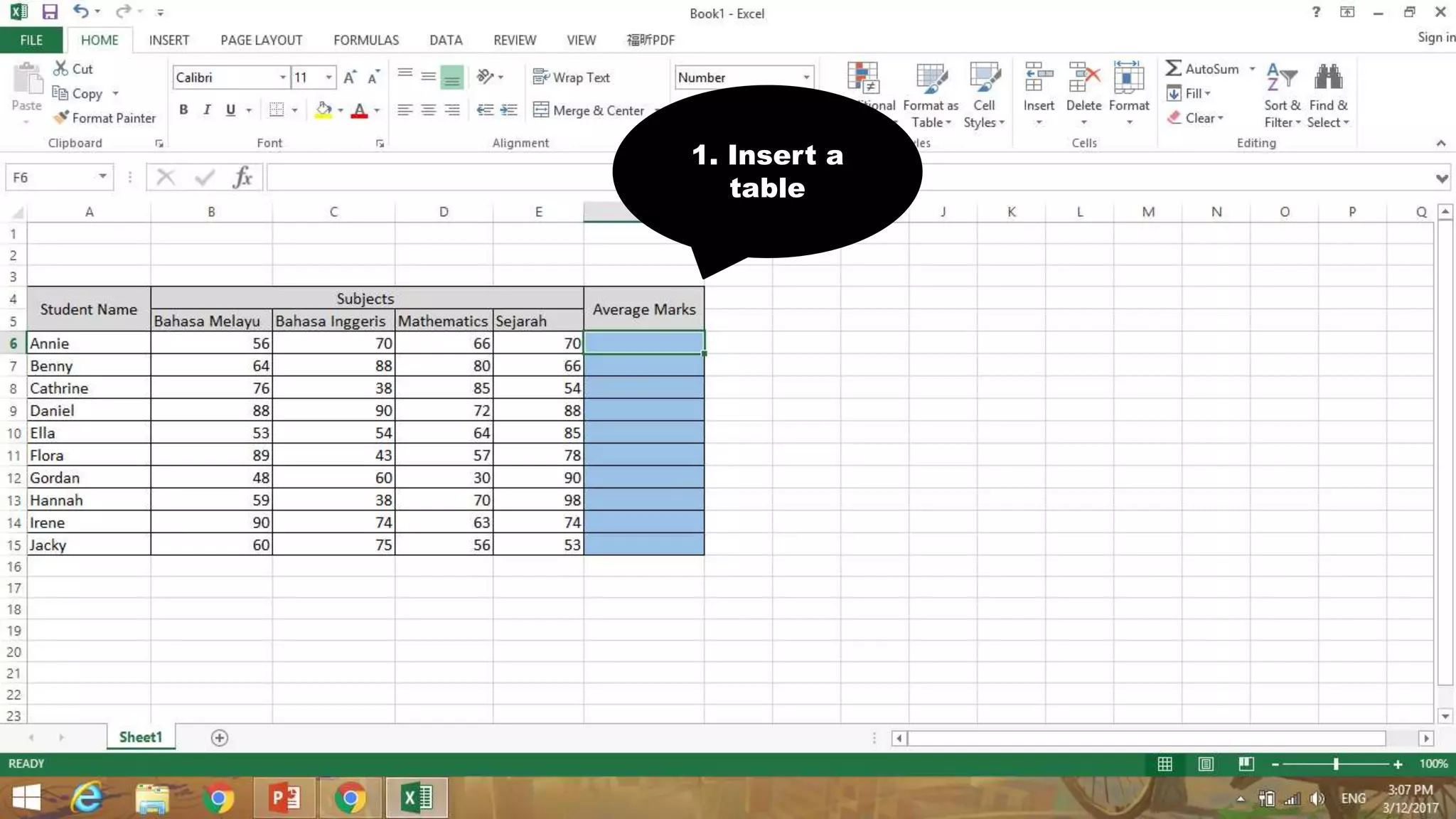Click the Save floppy disk icon
The image size is (1456, 819).
(x=49, y=12)
